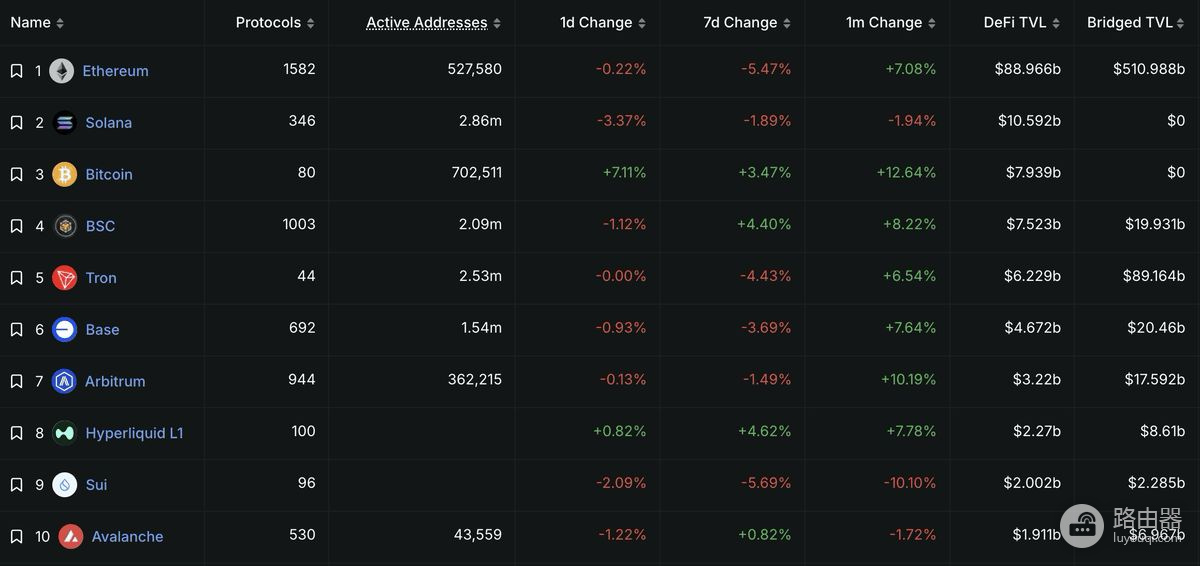The width and height of the screenshot is (1200, 566).
Task: Sort table by Protocols column
Action: point(275,22)
